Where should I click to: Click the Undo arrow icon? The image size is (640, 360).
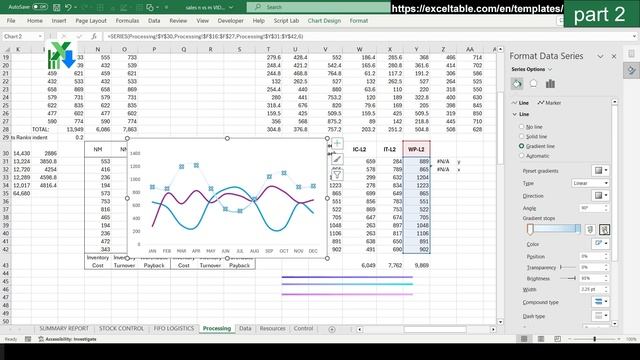[68, 7]
